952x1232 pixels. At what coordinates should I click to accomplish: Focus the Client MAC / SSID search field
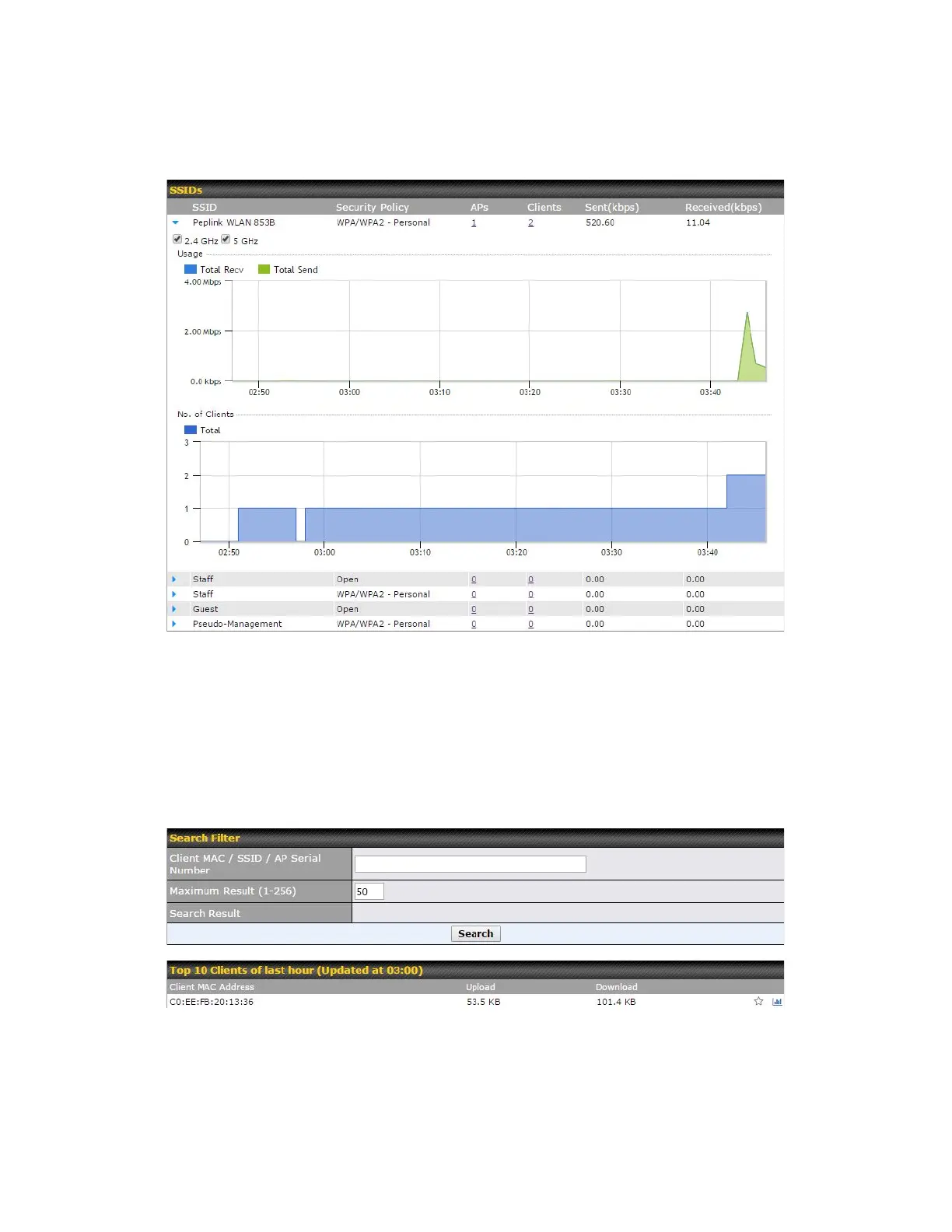coord(470,864)
